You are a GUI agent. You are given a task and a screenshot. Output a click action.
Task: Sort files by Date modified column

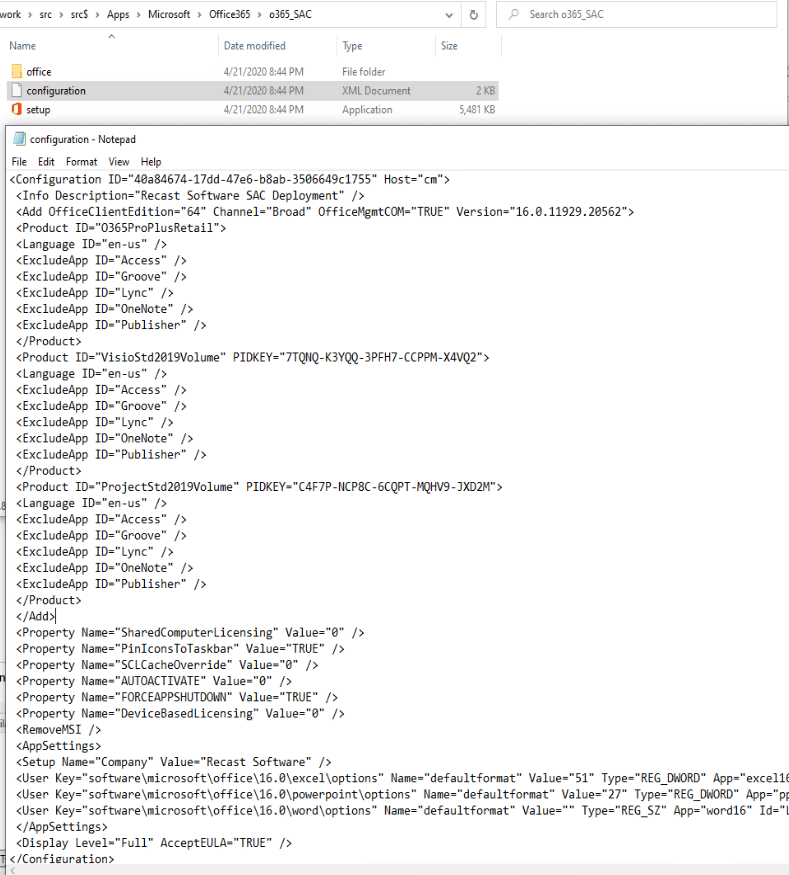coord(254,46)
